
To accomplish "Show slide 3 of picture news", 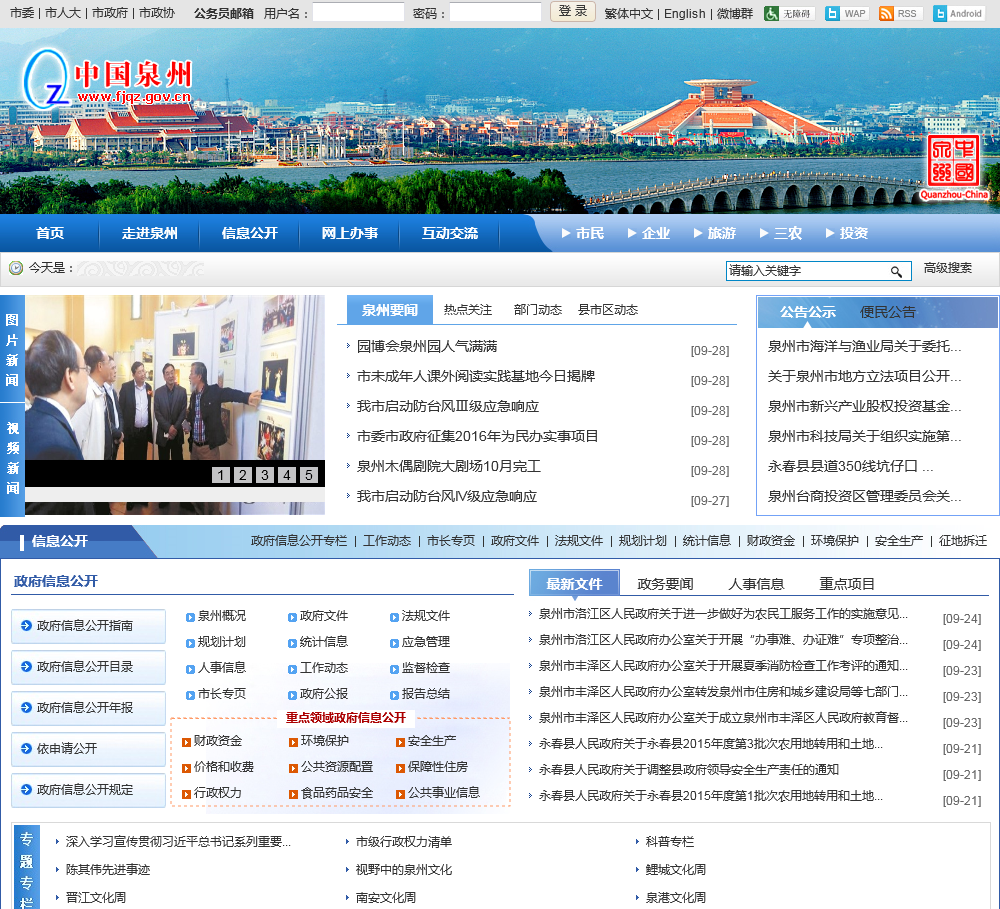I will [265, 475].
